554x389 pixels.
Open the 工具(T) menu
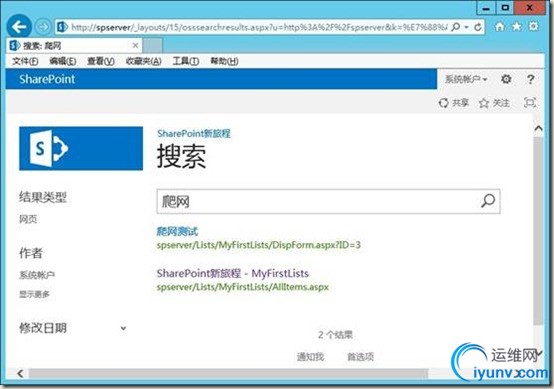[x=185, y=61]
